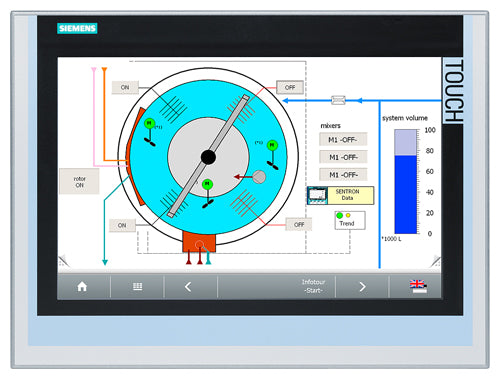Click the system volume level bar
The width and height of the screenshot is (500, 379).
coord(406,182)
